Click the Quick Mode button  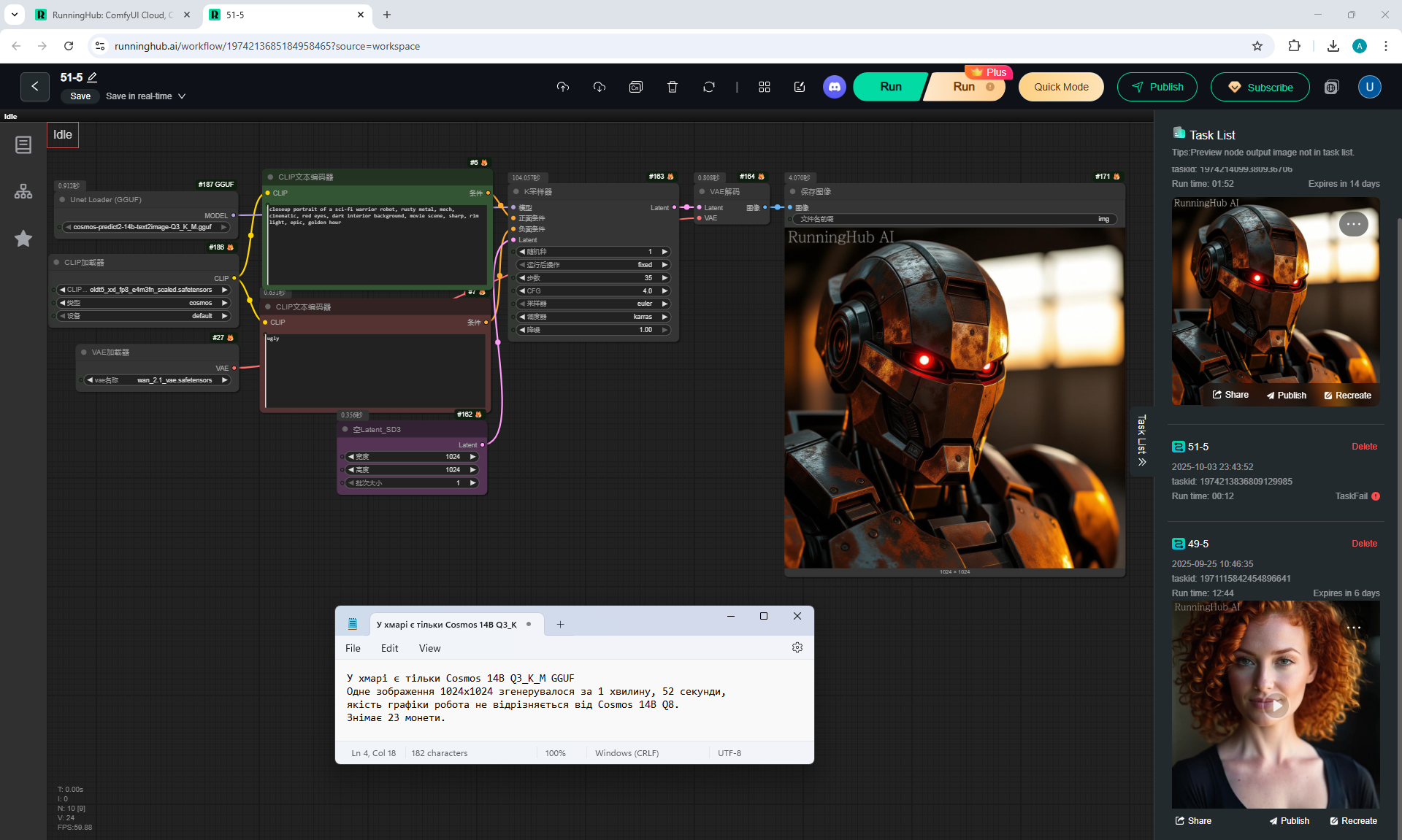pos(1060,87)
